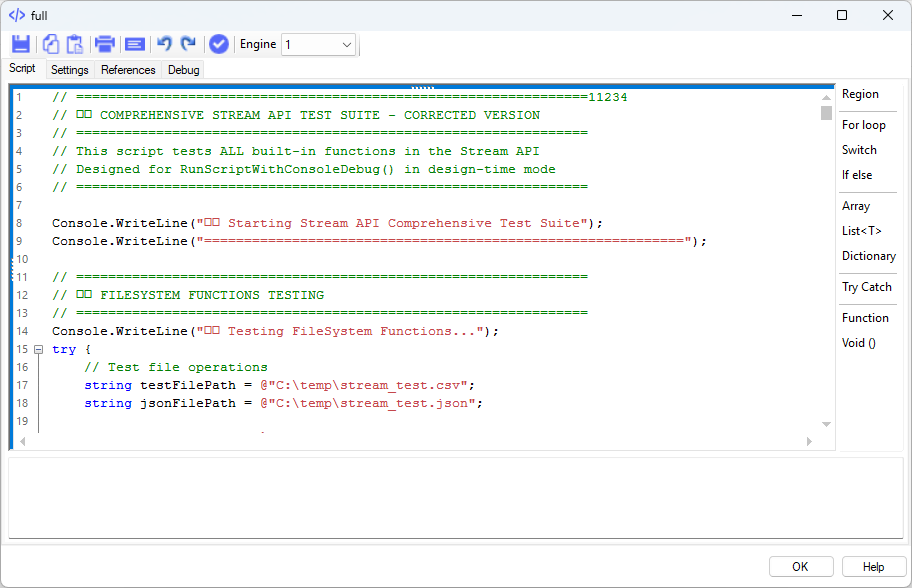This screenshot has width=912, height=588.
Task: Redo the last undone edit
Action: pyautogui.click(x=188, y=44)
